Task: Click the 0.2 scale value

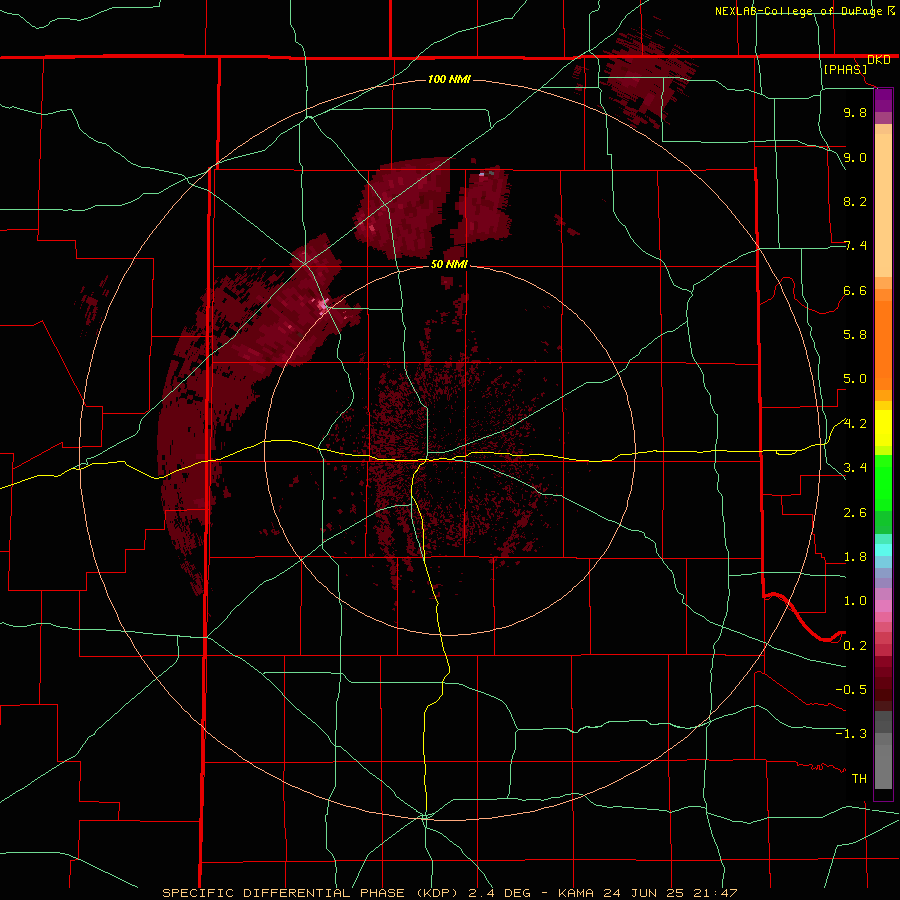Action: coord(855,646)
